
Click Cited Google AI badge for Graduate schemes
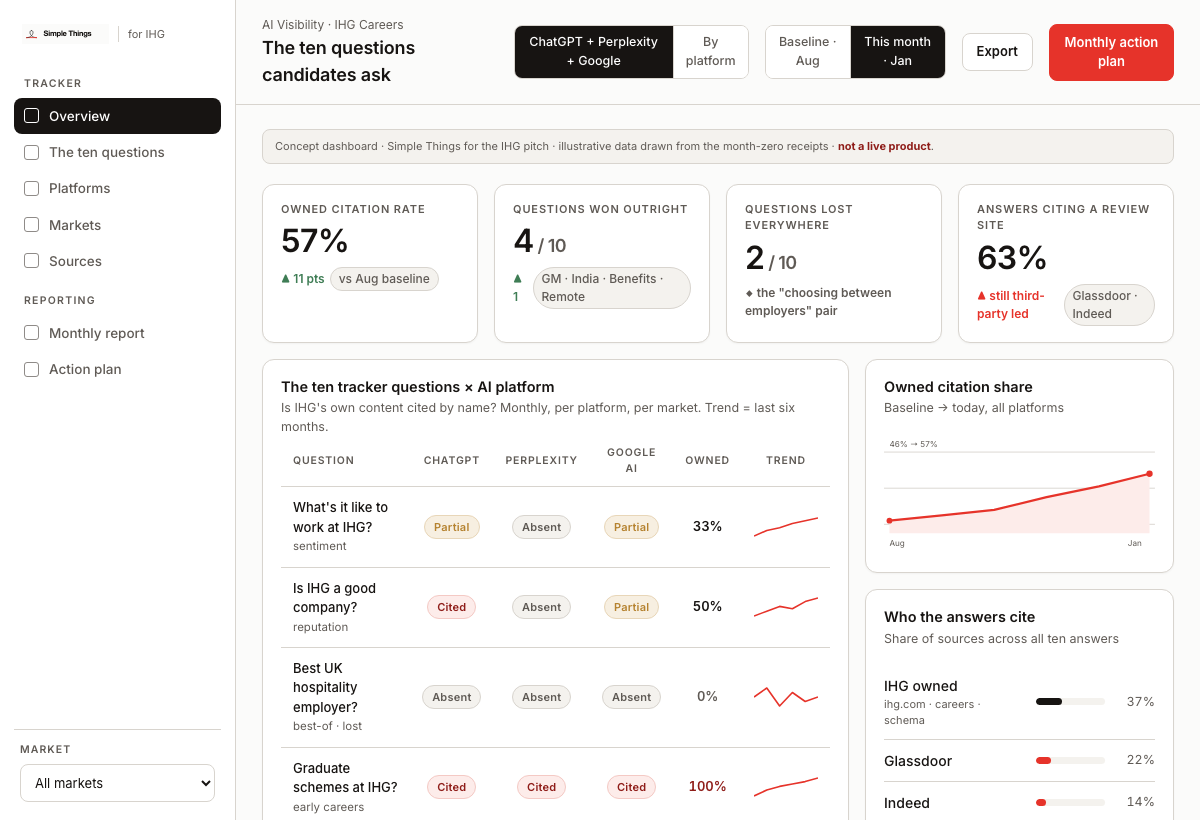click(x=631, y=787)
